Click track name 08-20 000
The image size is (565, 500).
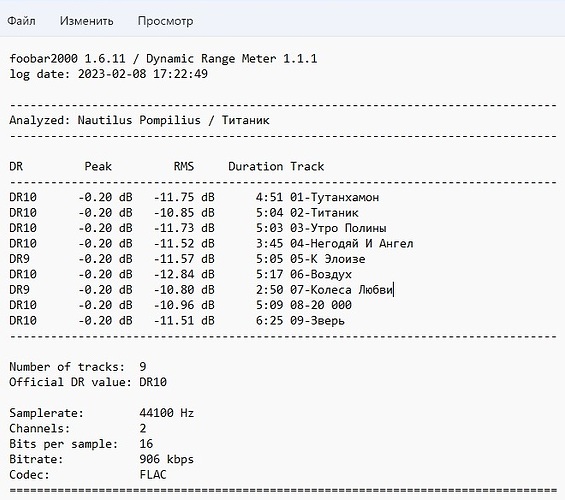321,305
